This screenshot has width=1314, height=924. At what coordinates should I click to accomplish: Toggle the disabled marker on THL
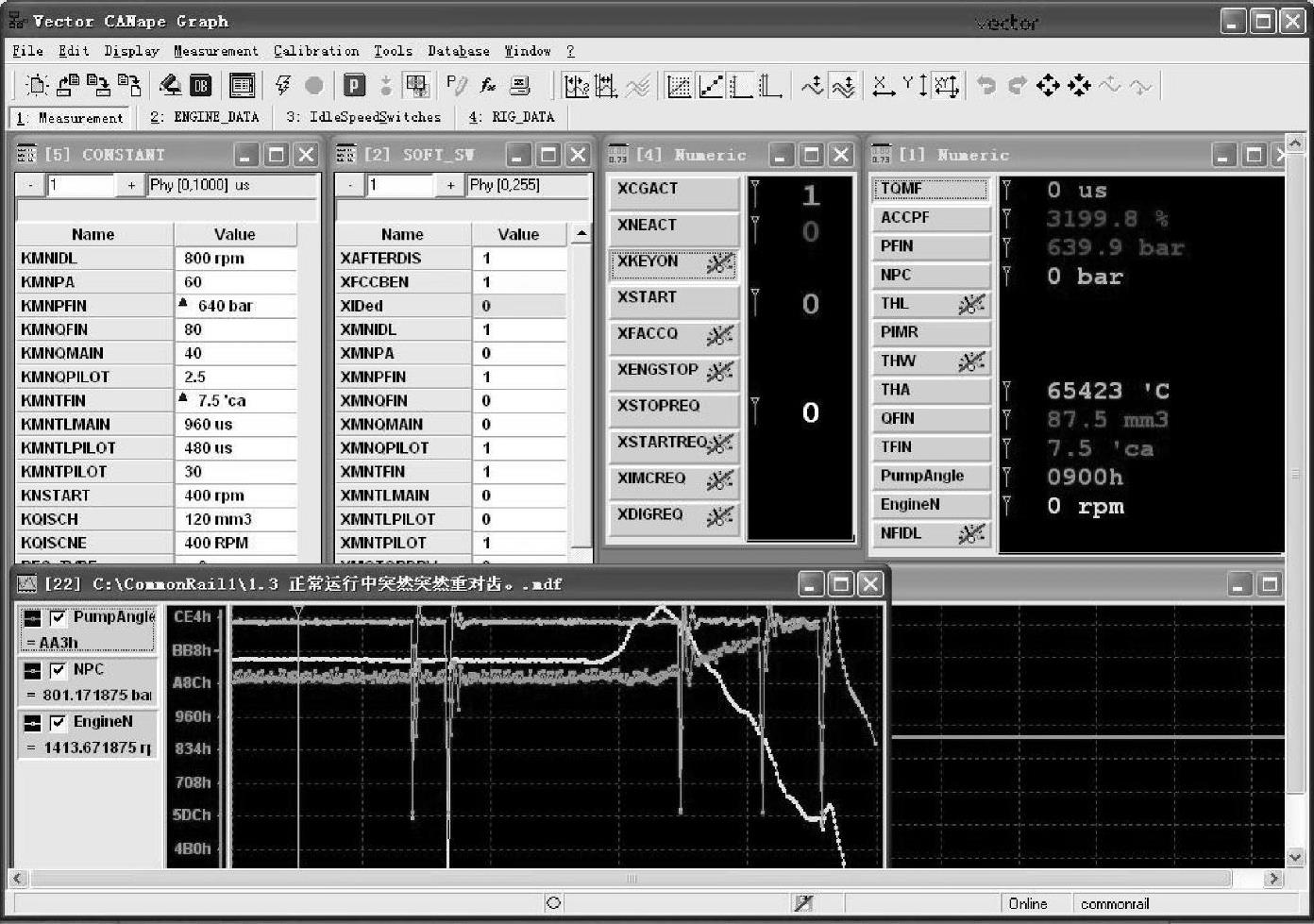[x=971, y=304]
